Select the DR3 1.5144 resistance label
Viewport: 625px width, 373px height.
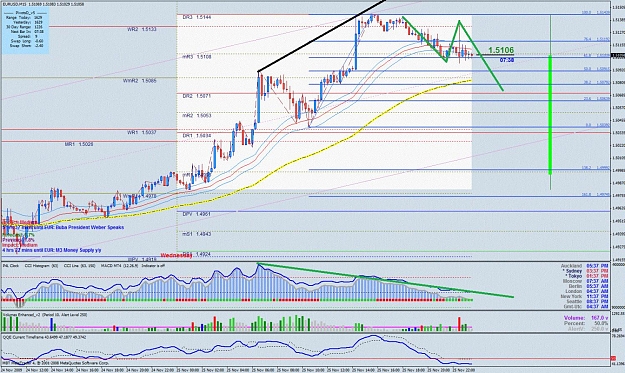pyautogui.click(x=197, y=17)
